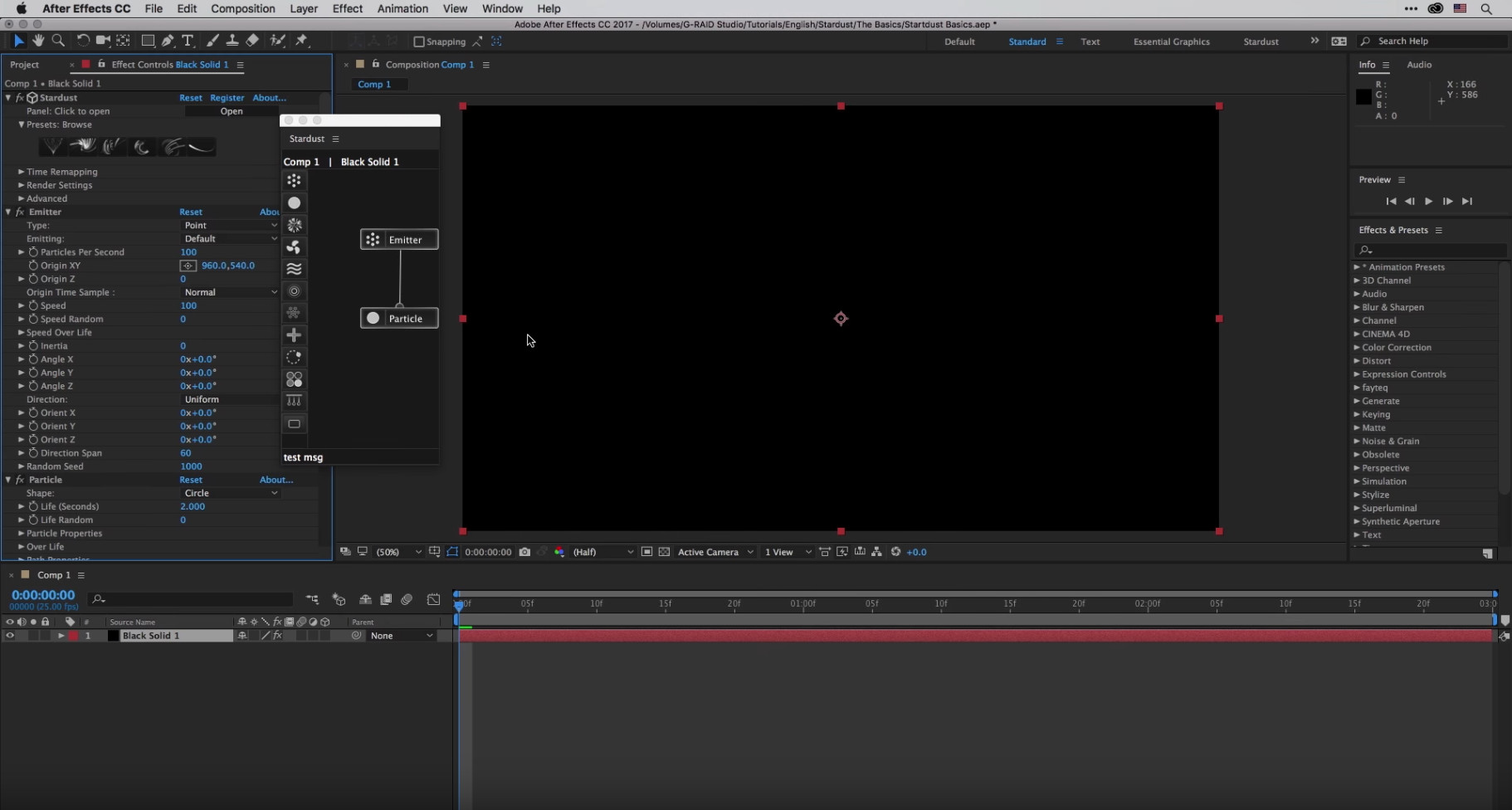Click the wave Field icon in Stardust toolbar
This screenshot has height=810, width=1512.
tap(294, 269)
